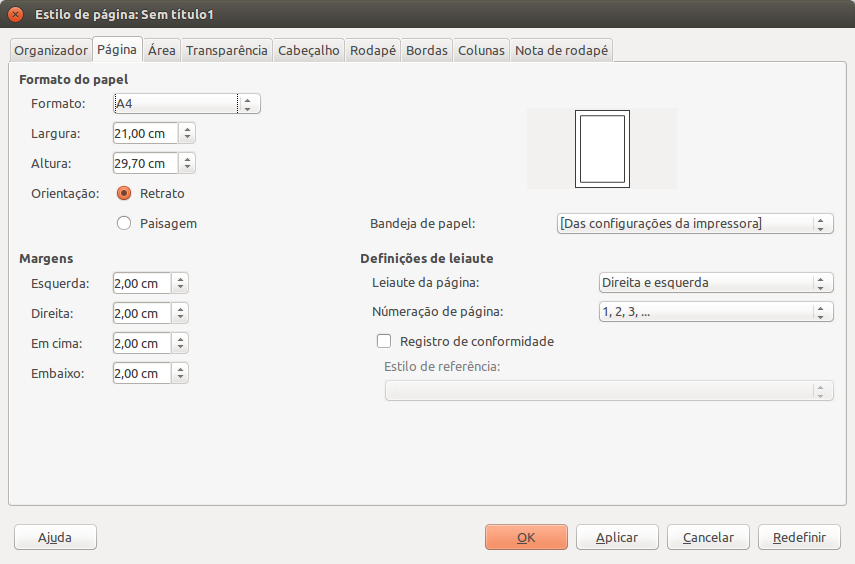This screenshot has width=855, height=564.
Task: Click the Cancelar button
Action: [708, 537]
